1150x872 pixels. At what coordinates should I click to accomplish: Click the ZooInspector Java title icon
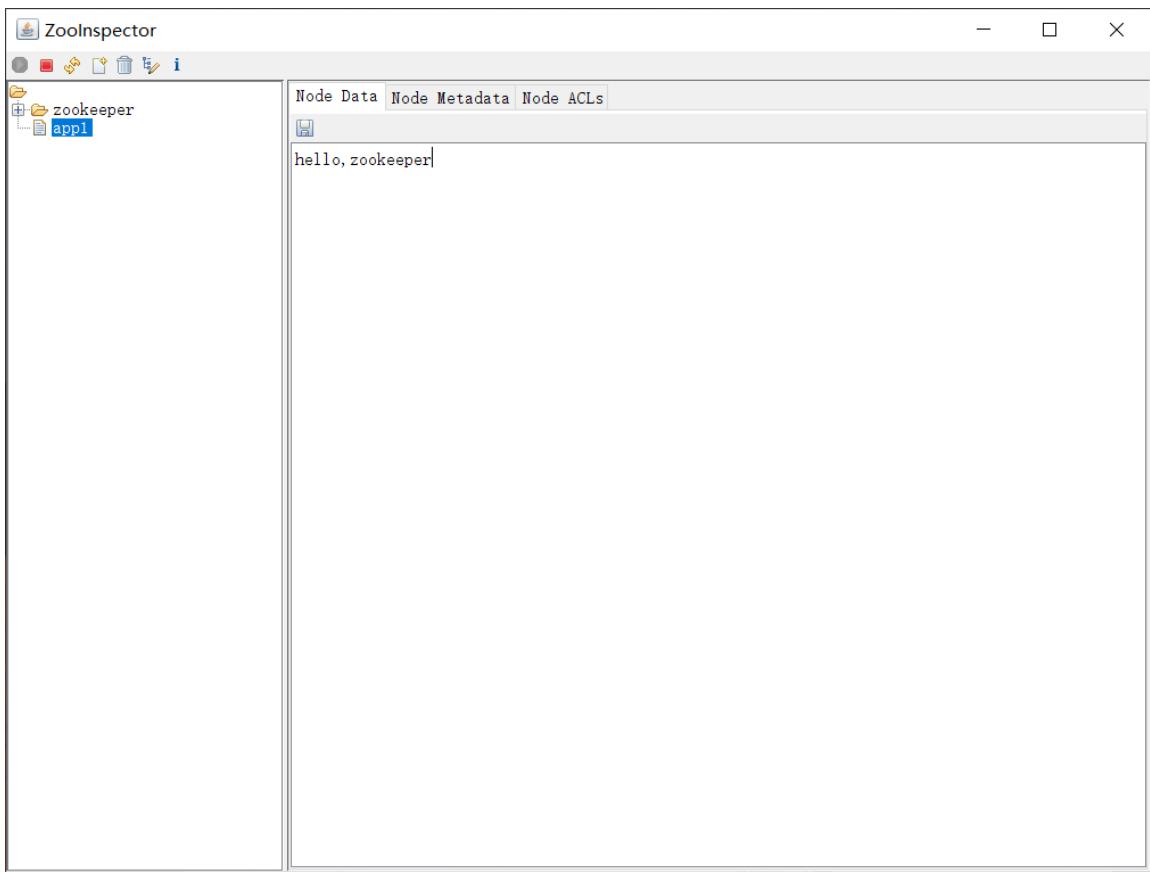point(27,29)
